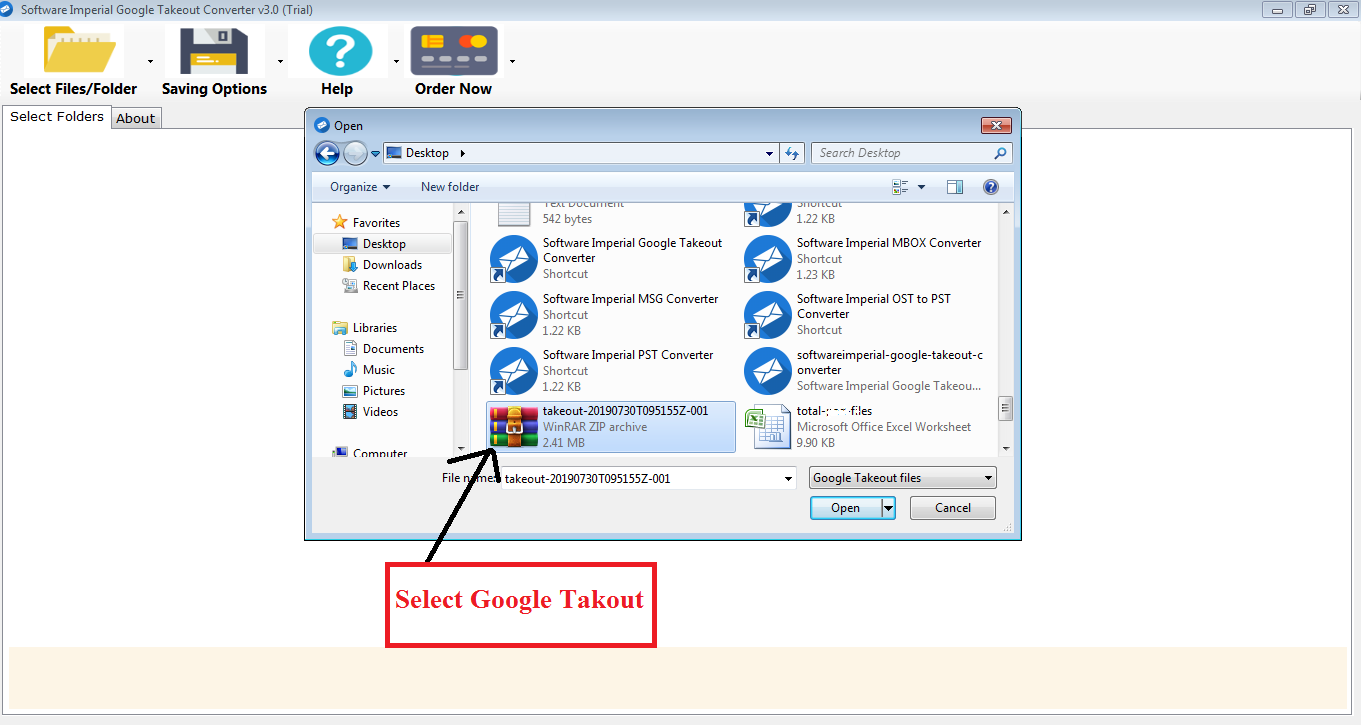The height and width of the screenshot is (725, 1361).
Task: Expand the Order Now dropdown arrow
Action: point(512,61)
